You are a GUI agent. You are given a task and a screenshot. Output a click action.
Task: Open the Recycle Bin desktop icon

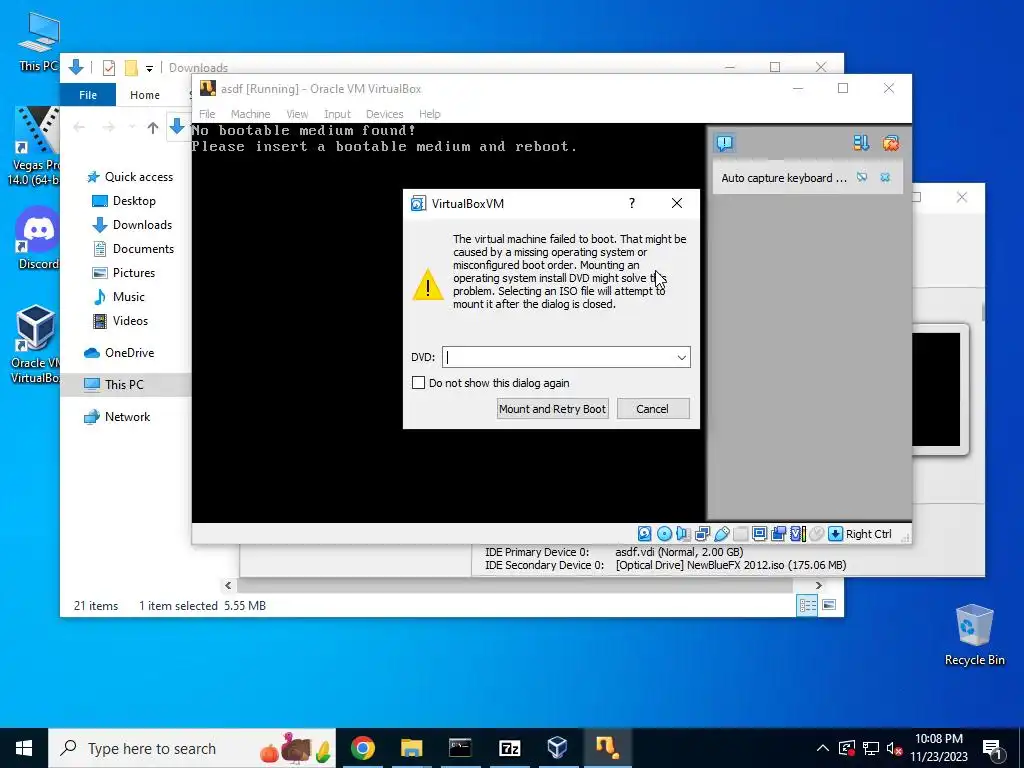click(x=974, y=635)
